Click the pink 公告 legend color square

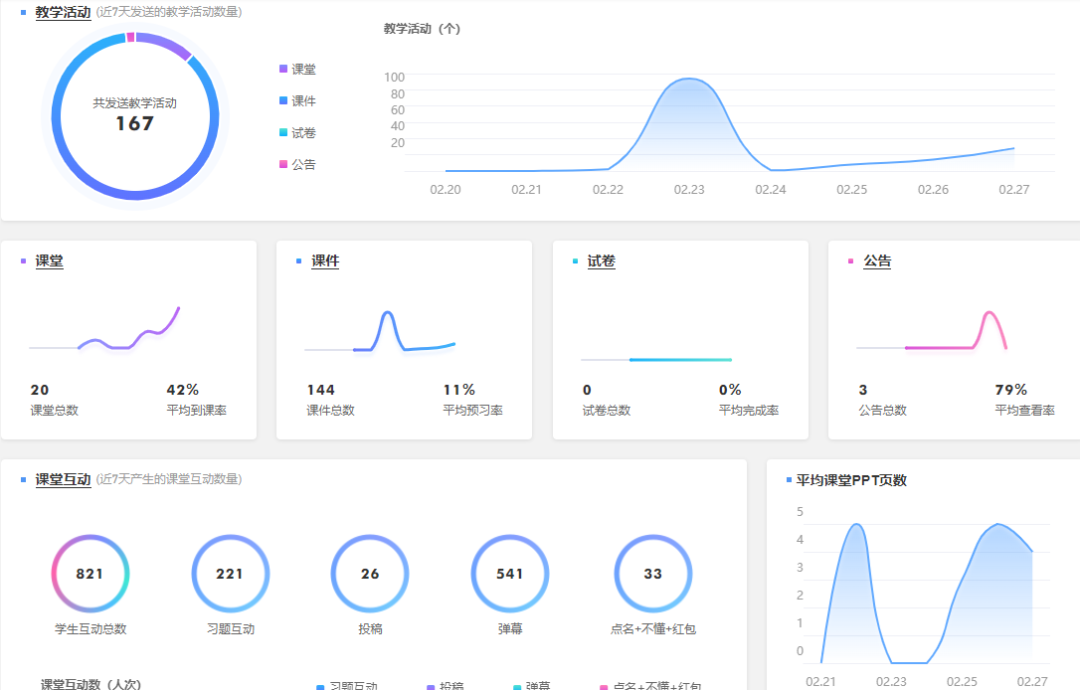(x=284, y=164)
